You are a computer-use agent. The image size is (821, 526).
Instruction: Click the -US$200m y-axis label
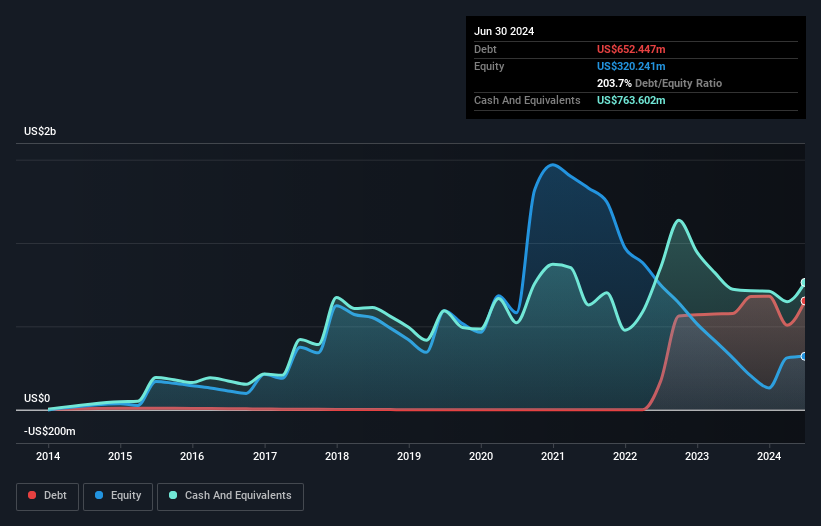point(50,431)
